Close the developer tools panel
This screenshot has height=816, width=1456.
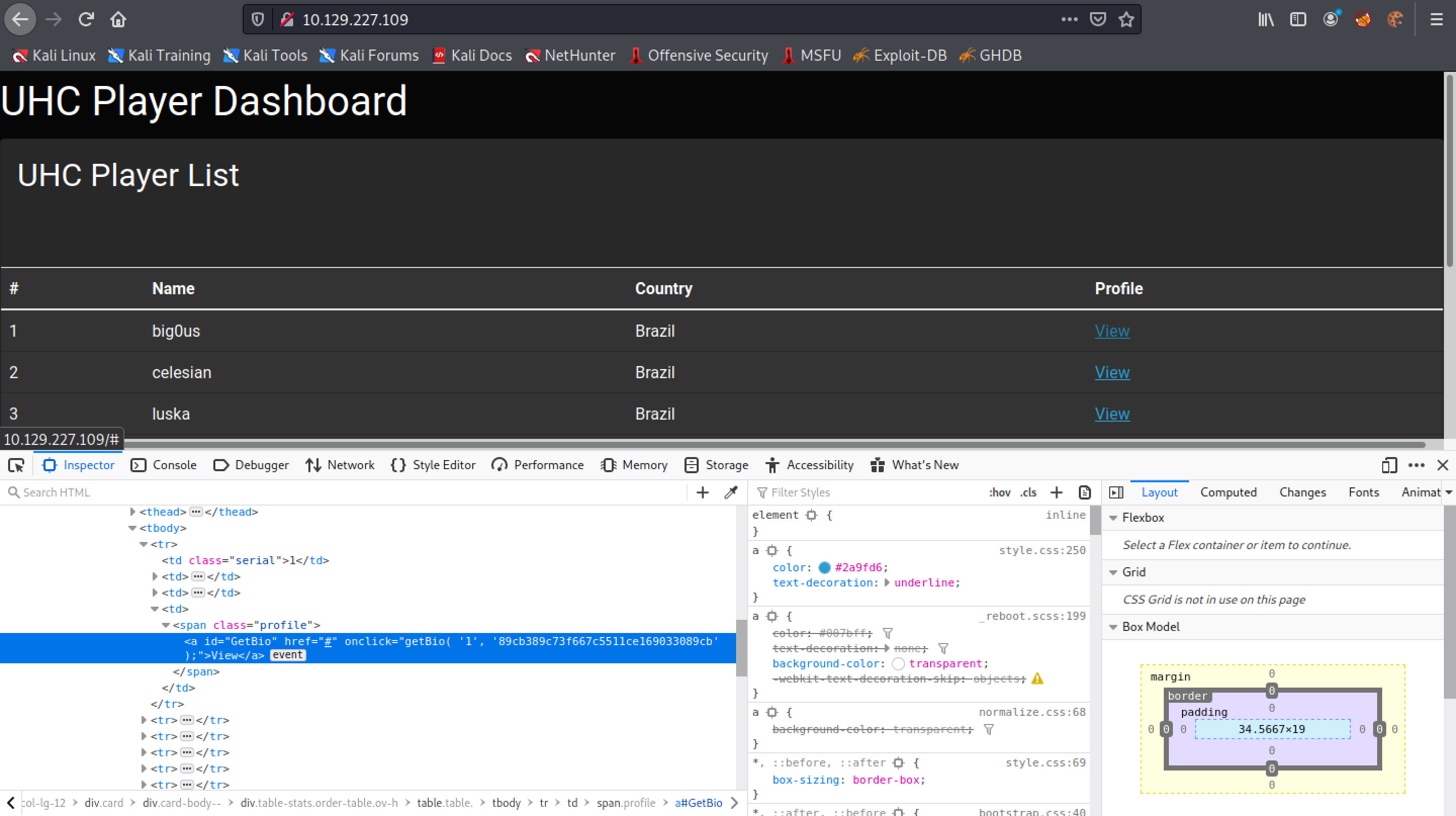coord(1442,465)
